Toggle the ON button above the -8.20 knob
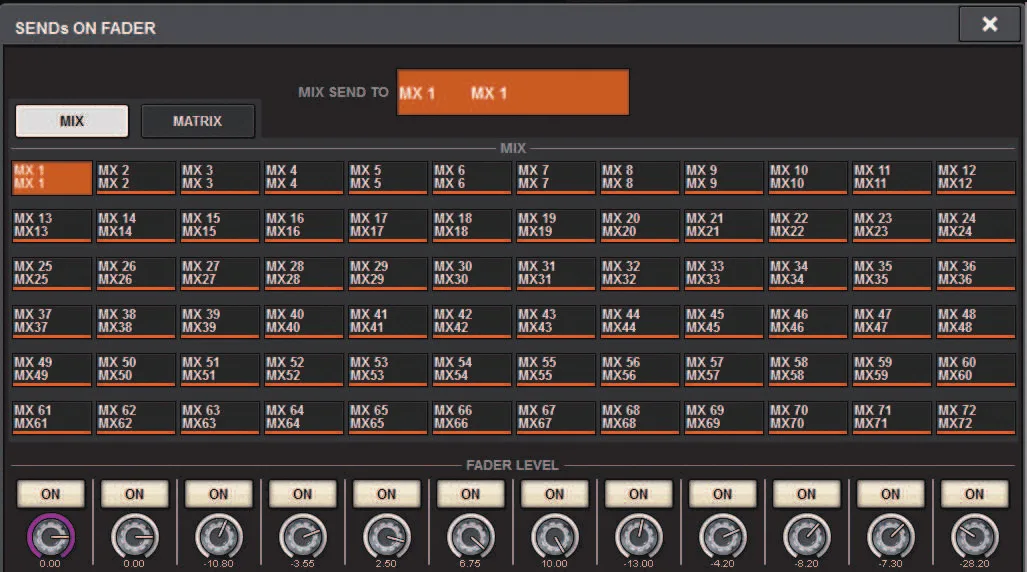The width and height of the screenshot is (1027, 572). 806,494
